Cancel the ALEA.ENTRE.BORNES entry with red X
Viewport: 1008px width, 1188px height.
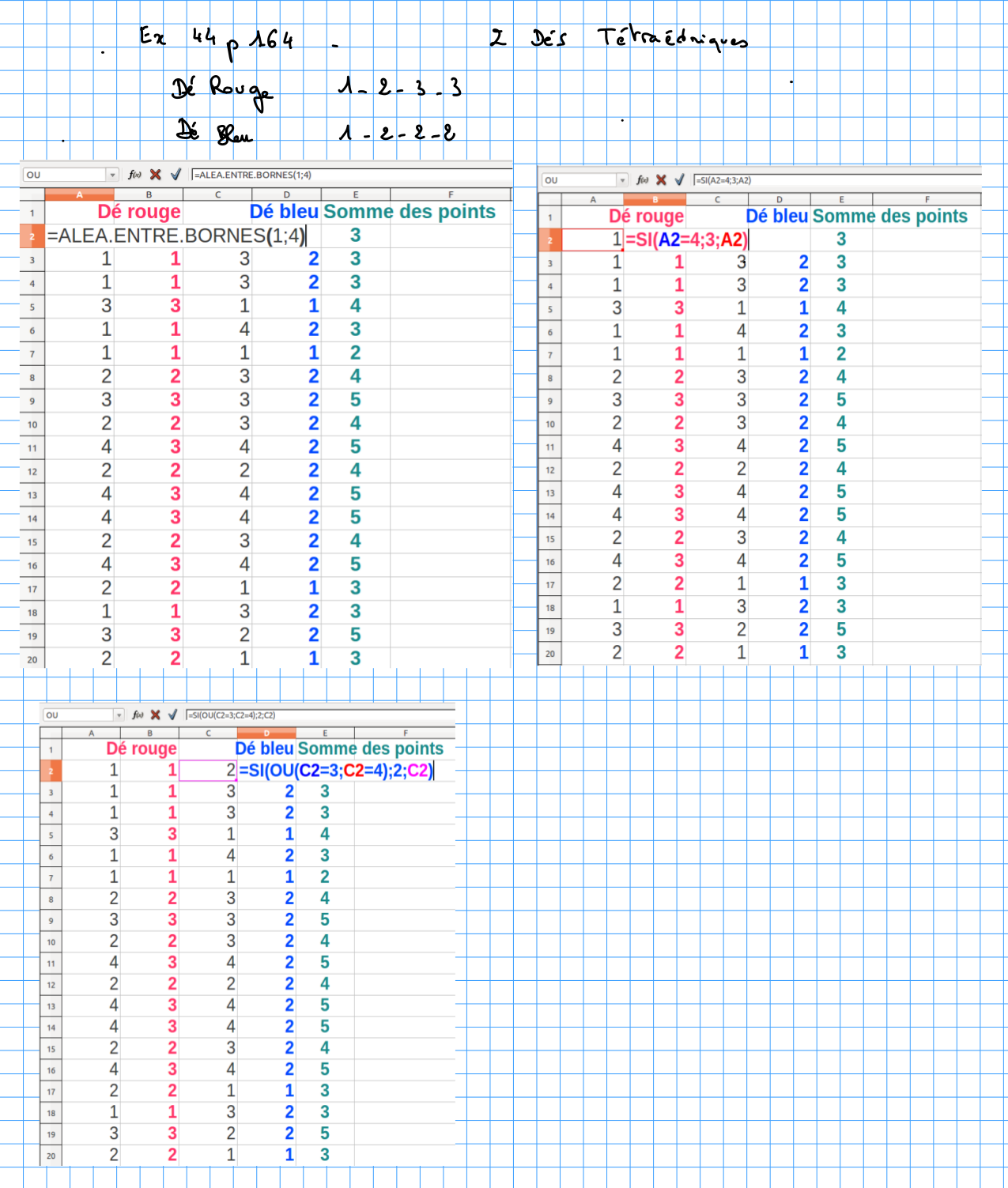click(x=156, y=175)
